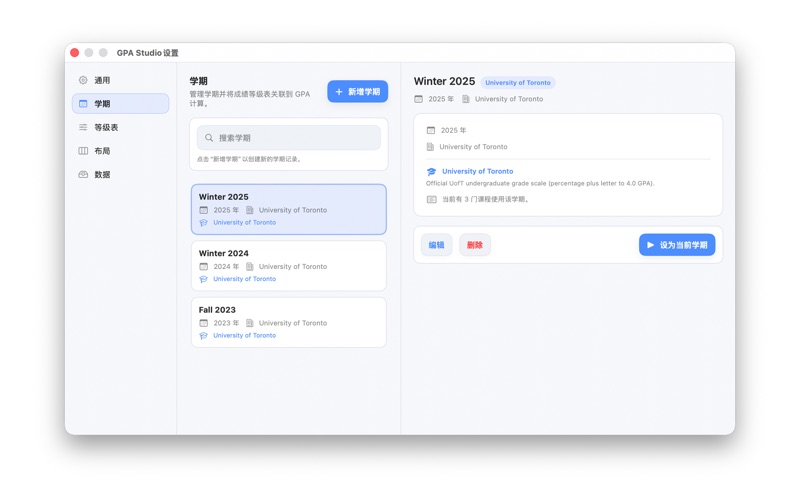This screenshot has height=500, width=800.
Task: Click document icon in Fall 2023 card
Action: pyautogui.click(x=249, y=323)
